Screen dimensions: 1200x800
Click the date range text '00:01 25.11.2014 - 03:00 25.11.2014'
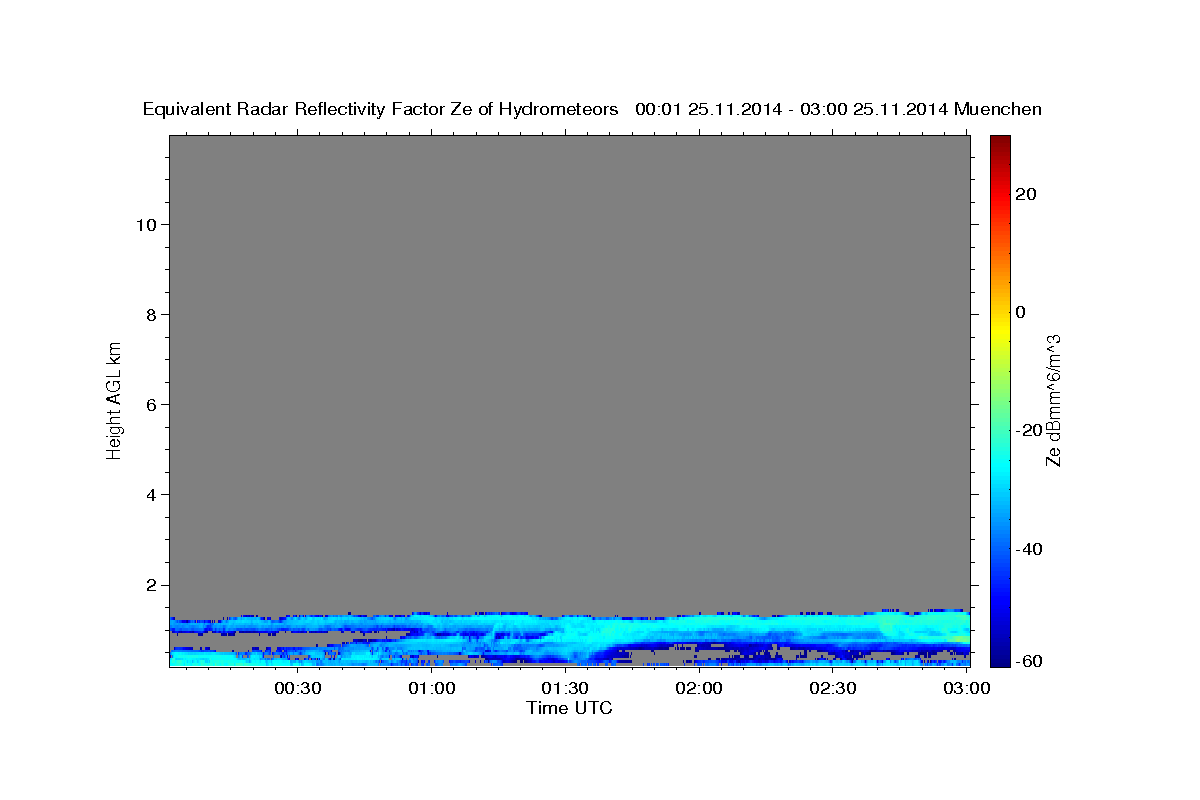[x=793, y=109]
